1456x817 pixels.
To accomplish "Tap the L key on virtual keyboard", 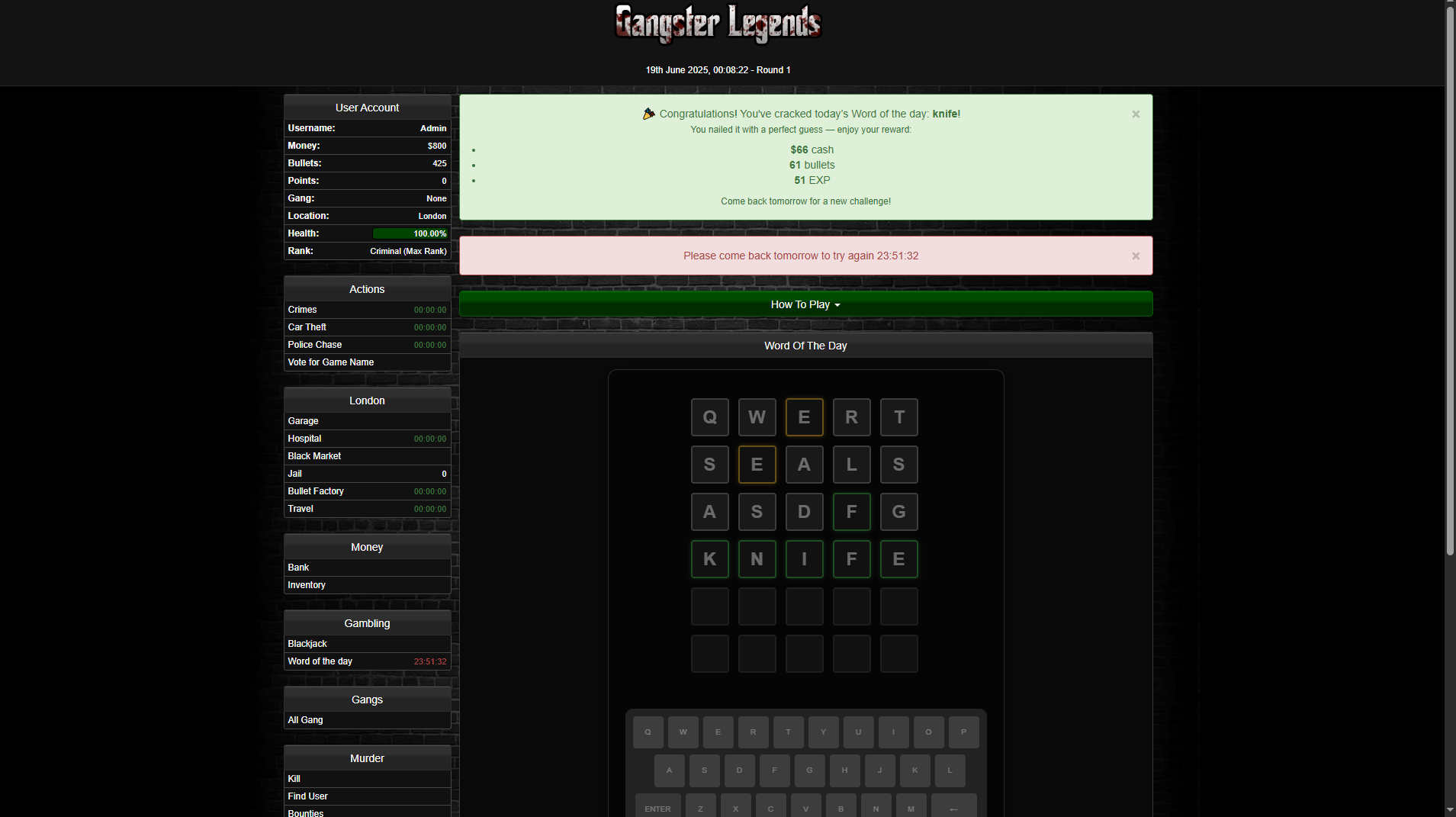I will point(950,770).
